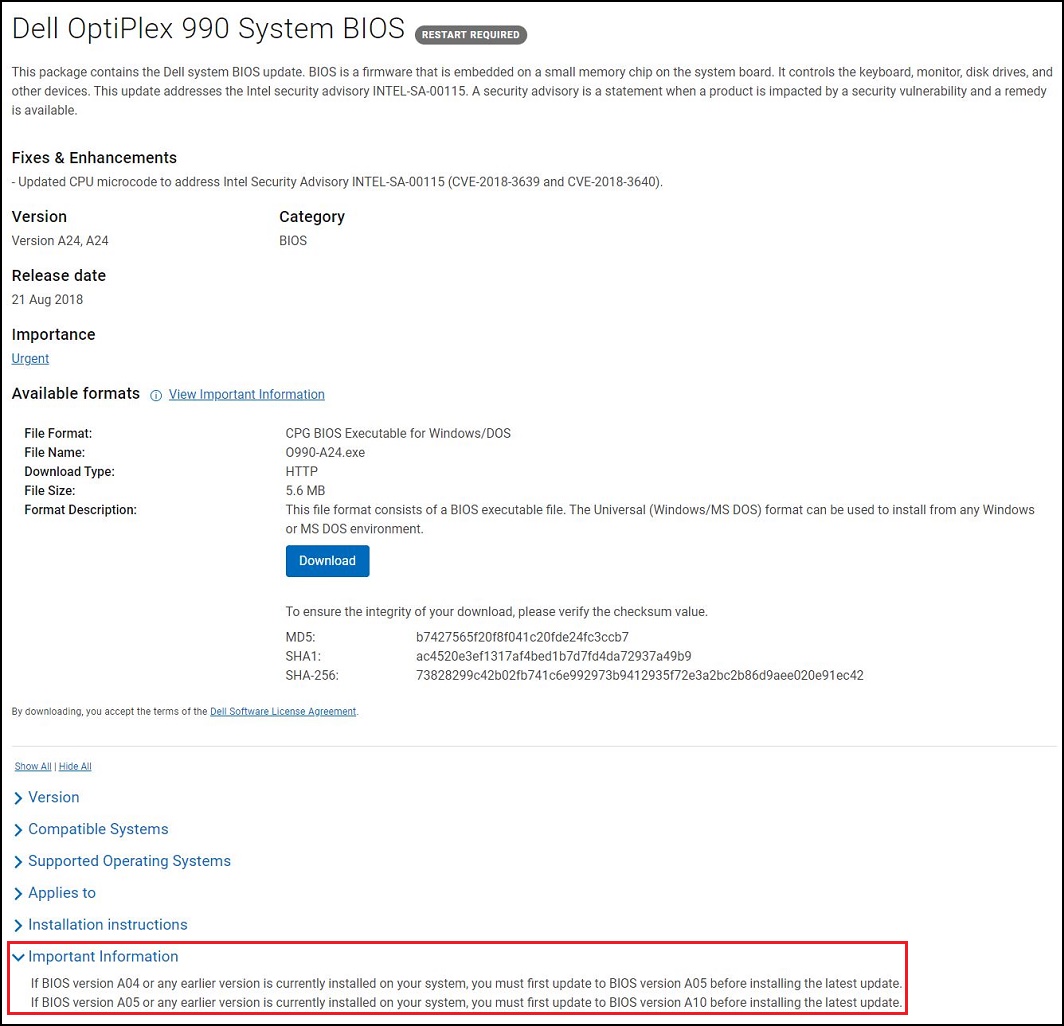
Task: Click the blue Download button
Action: pyautogui.click(x=327, y=560)
